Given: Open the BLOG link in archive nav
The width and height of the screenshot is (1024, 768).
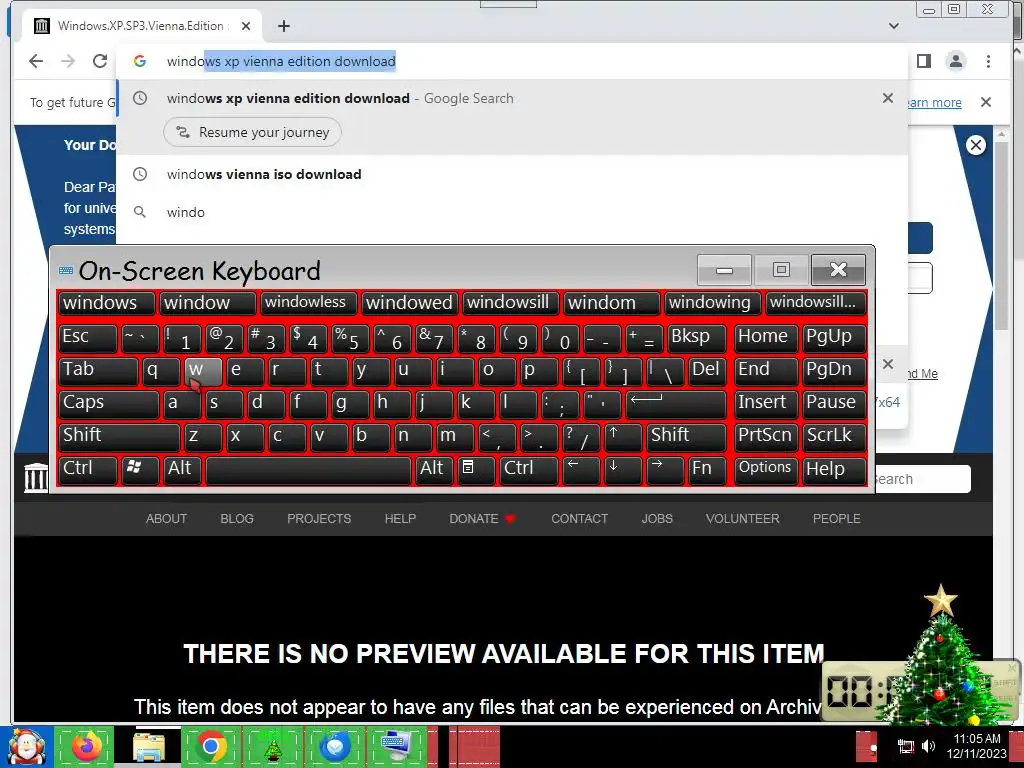Looking at the screenshot, I should (x=237, y=519).
